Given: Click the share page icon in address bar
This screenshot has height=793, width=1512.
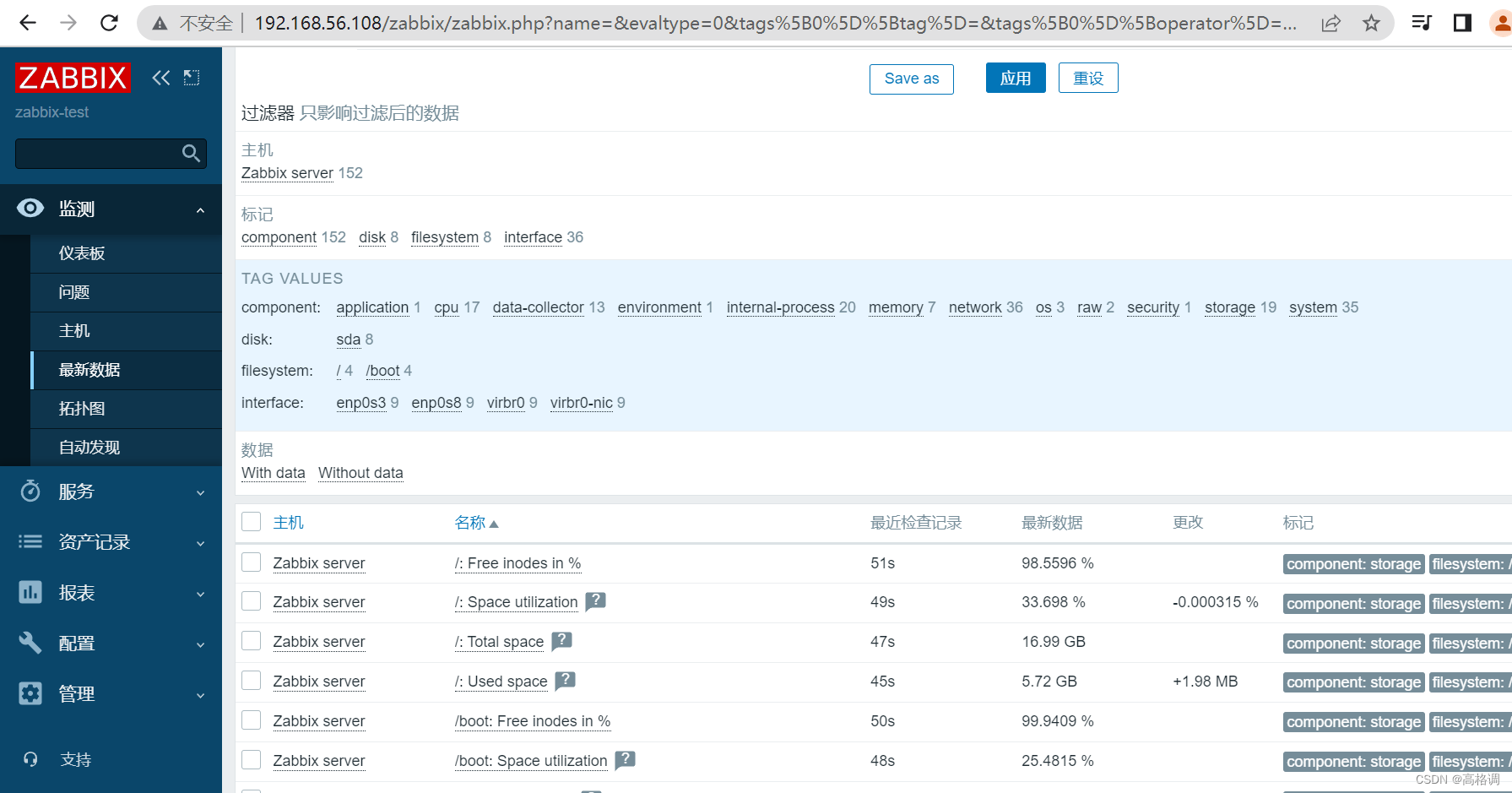Looking at the screenshot, I should point(1330,23).
